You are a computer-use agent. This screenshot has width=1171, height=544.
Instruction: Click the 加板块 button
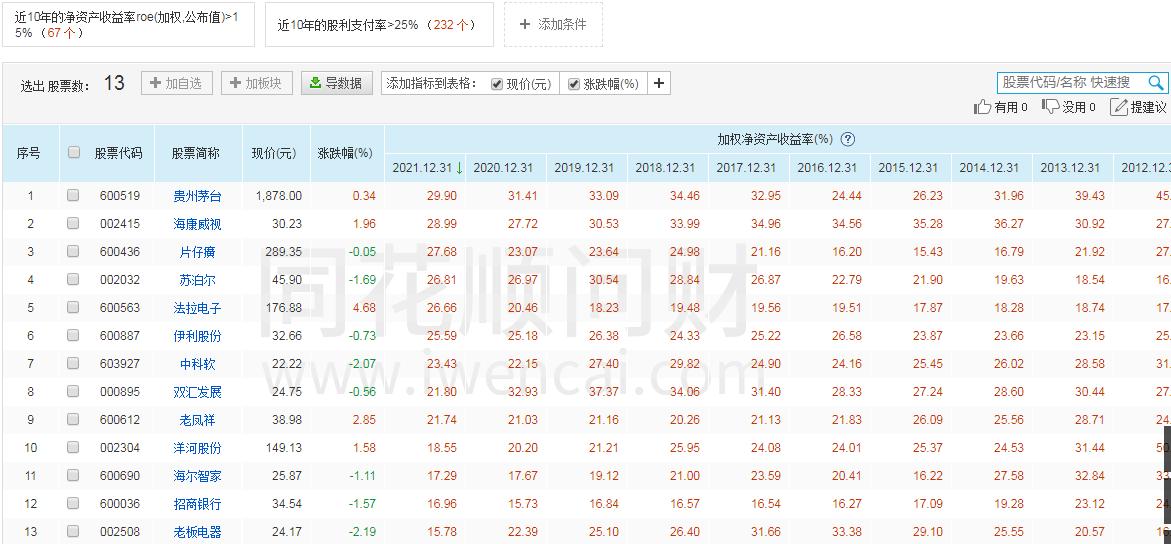point(257,83)
